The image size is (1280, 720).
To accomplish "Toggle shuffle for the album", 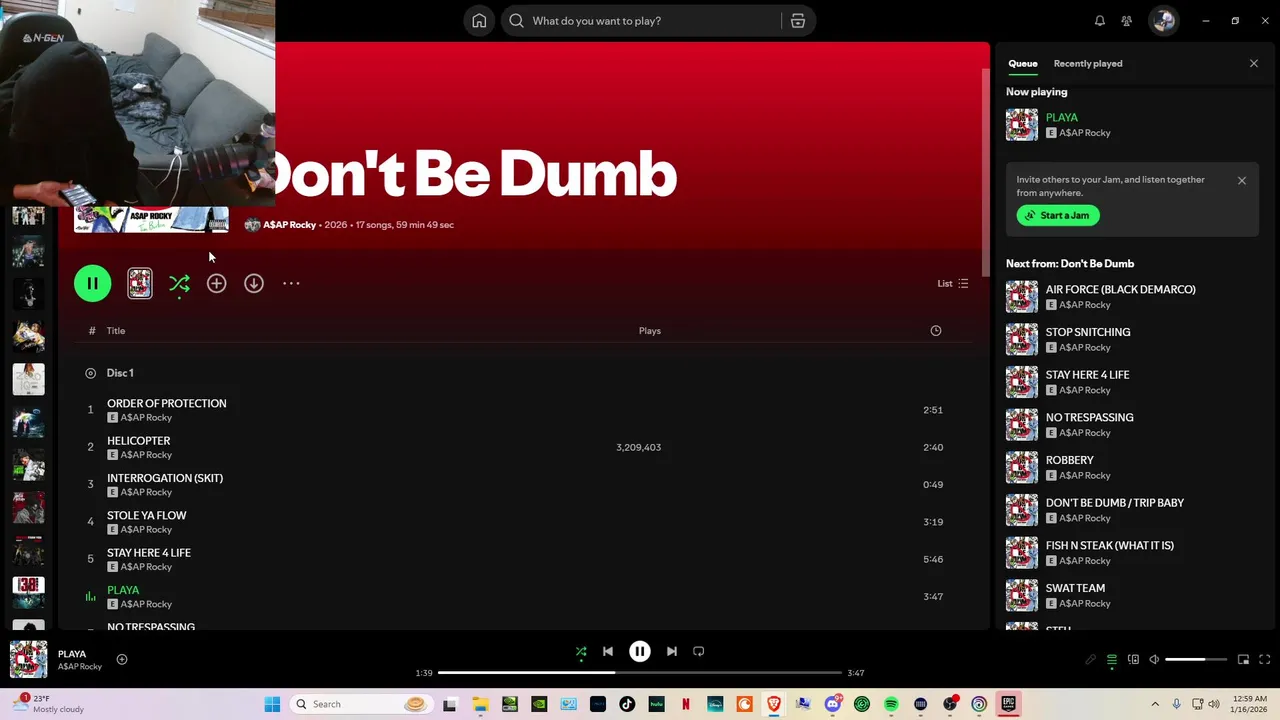I will click(x=179, y=284).
